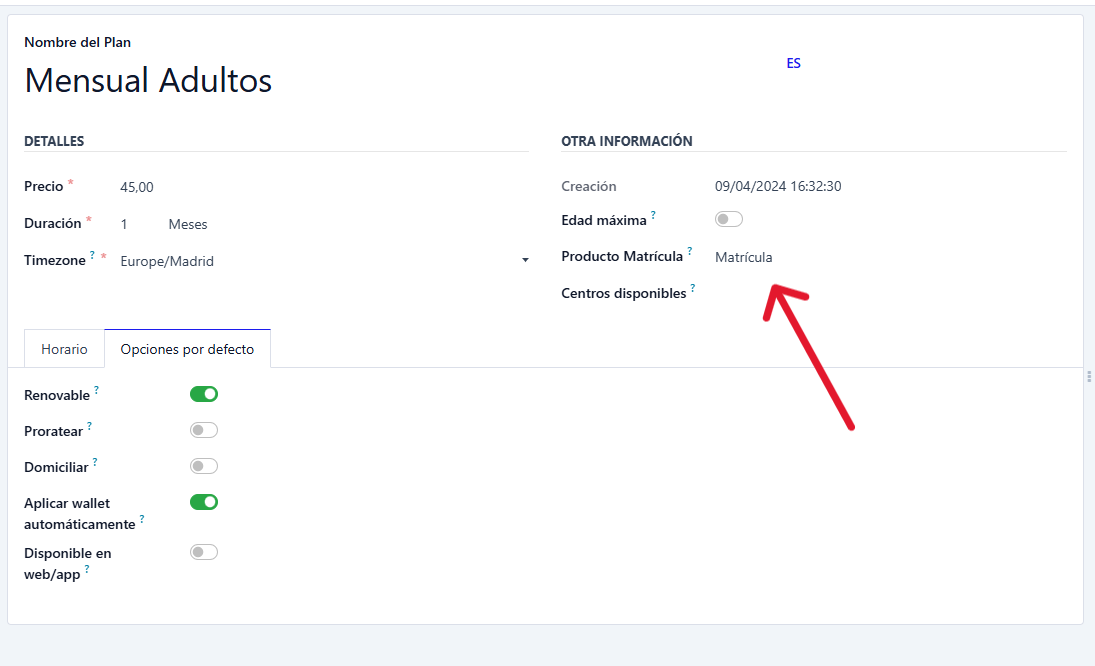Viewport: 1095px width, 666px height.
Task: Disable the Aplicar wallet automáticamente switch
Action: click(x=204, y=502)
